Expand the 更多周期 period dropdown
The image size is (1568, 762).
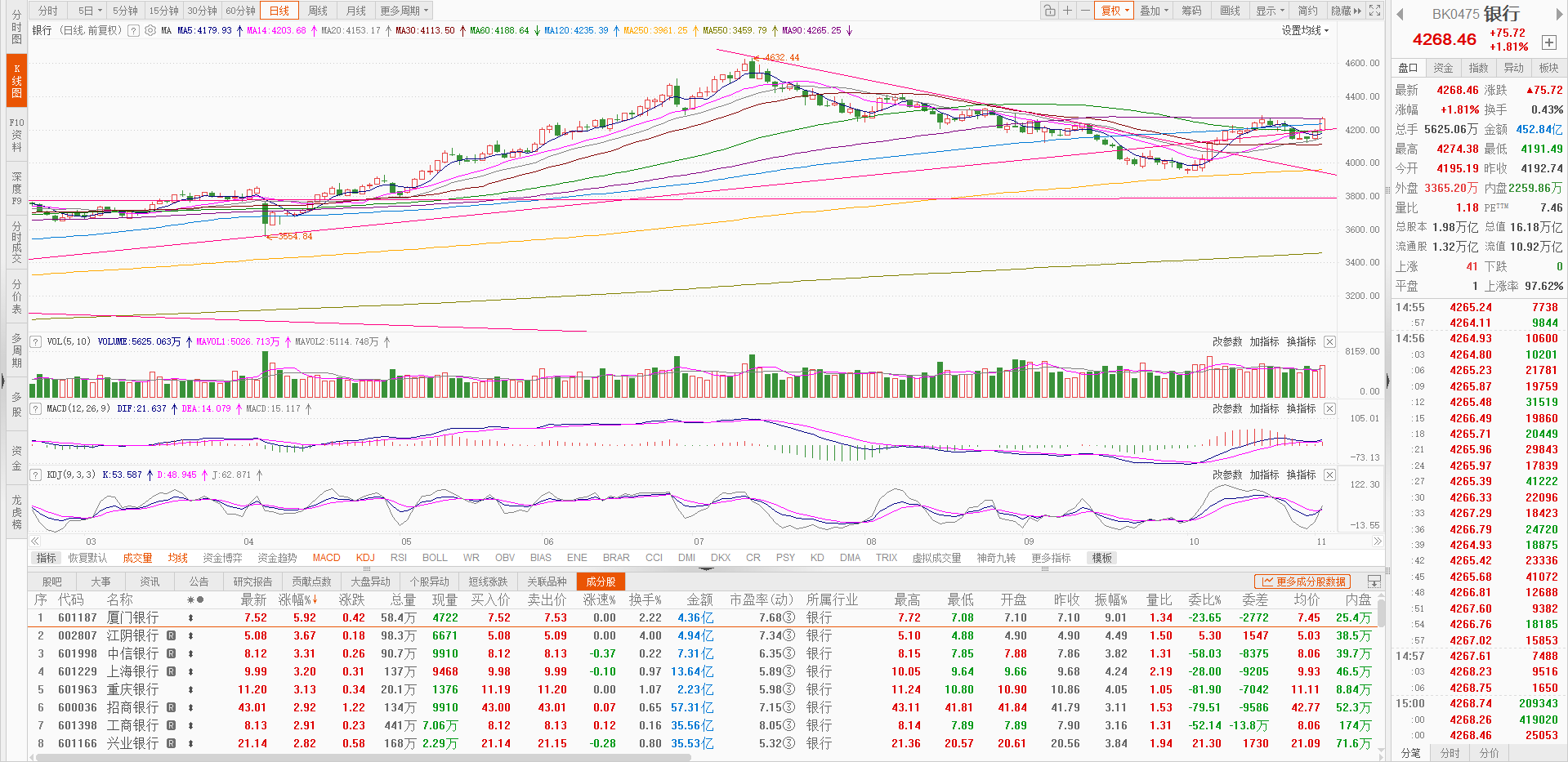tap(404, 11)
